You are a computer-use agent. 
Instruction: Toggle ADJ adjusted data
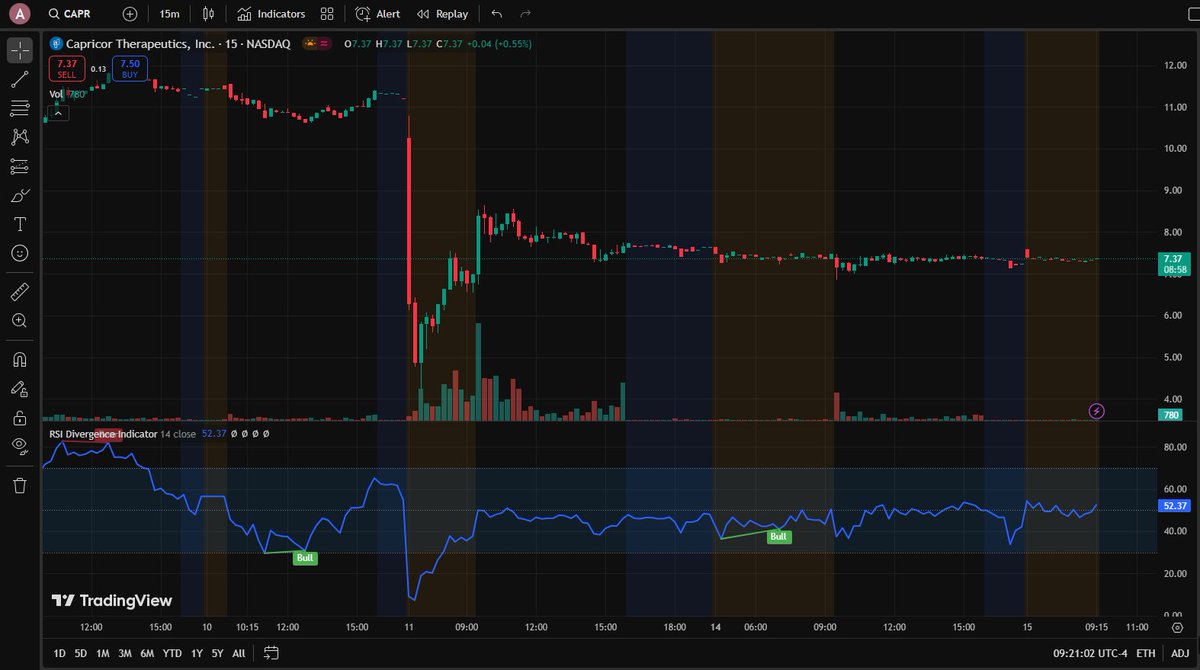[1179, 653]
